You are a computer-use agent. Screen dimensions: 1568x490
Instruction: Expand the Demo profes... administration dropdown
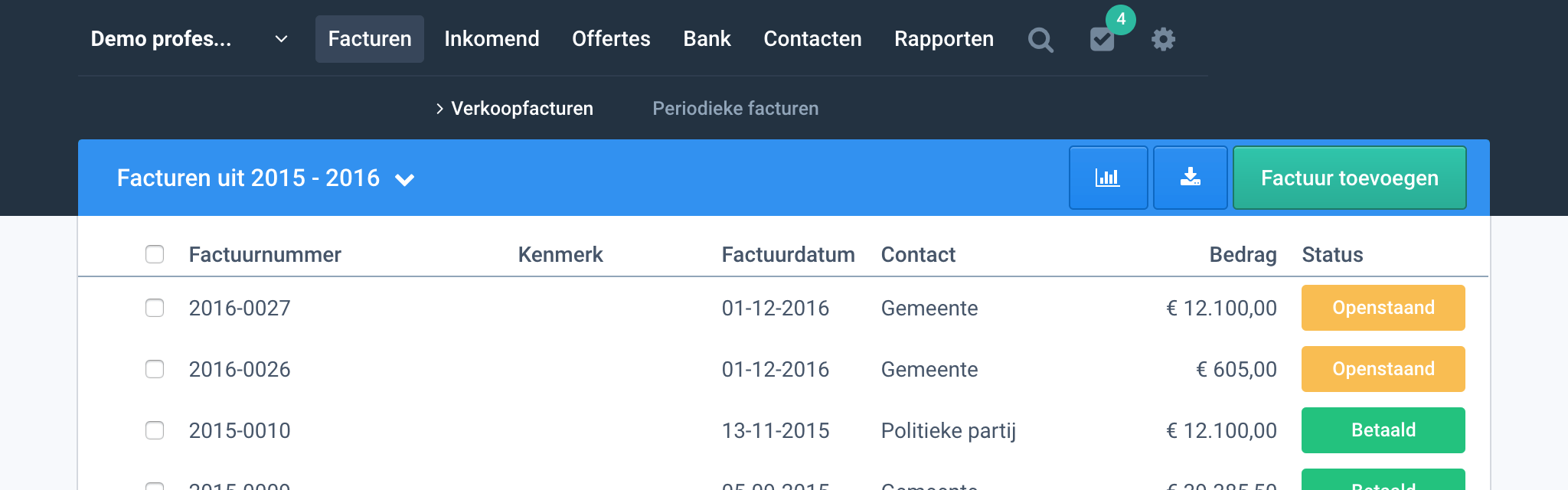[281, 39]
